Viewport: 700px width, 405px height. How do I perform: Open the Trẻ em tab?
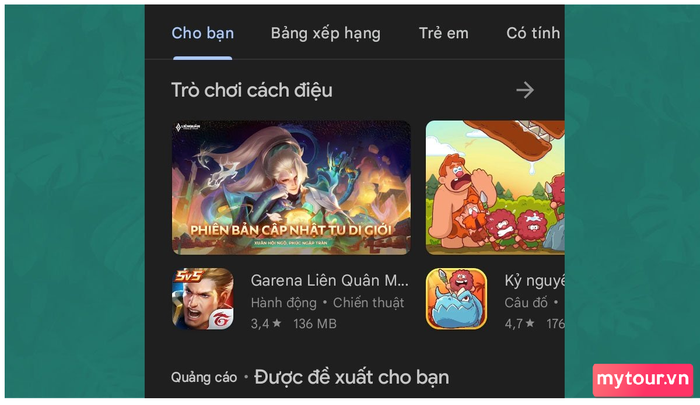pyautogui.click(x=444, y=33)
